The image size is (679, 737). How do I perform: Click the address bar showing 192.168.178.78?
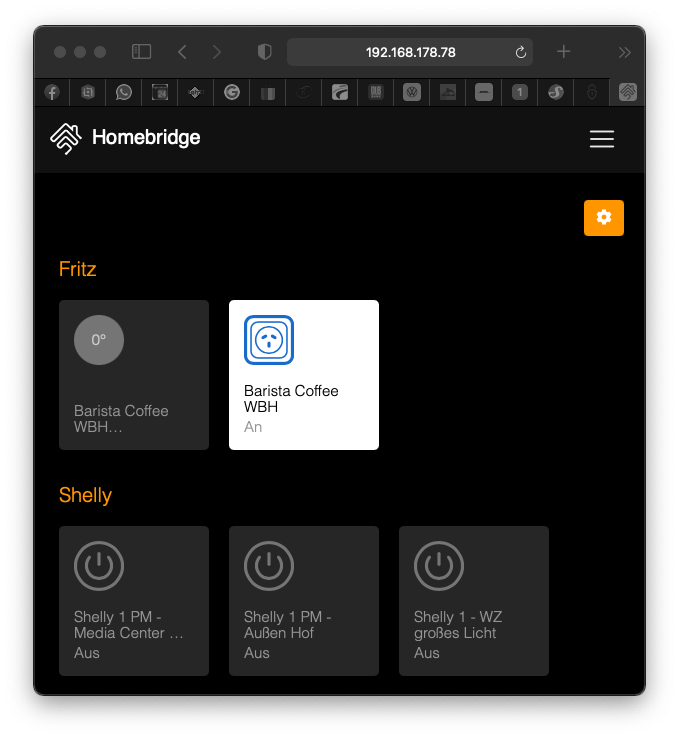point(410,52)
